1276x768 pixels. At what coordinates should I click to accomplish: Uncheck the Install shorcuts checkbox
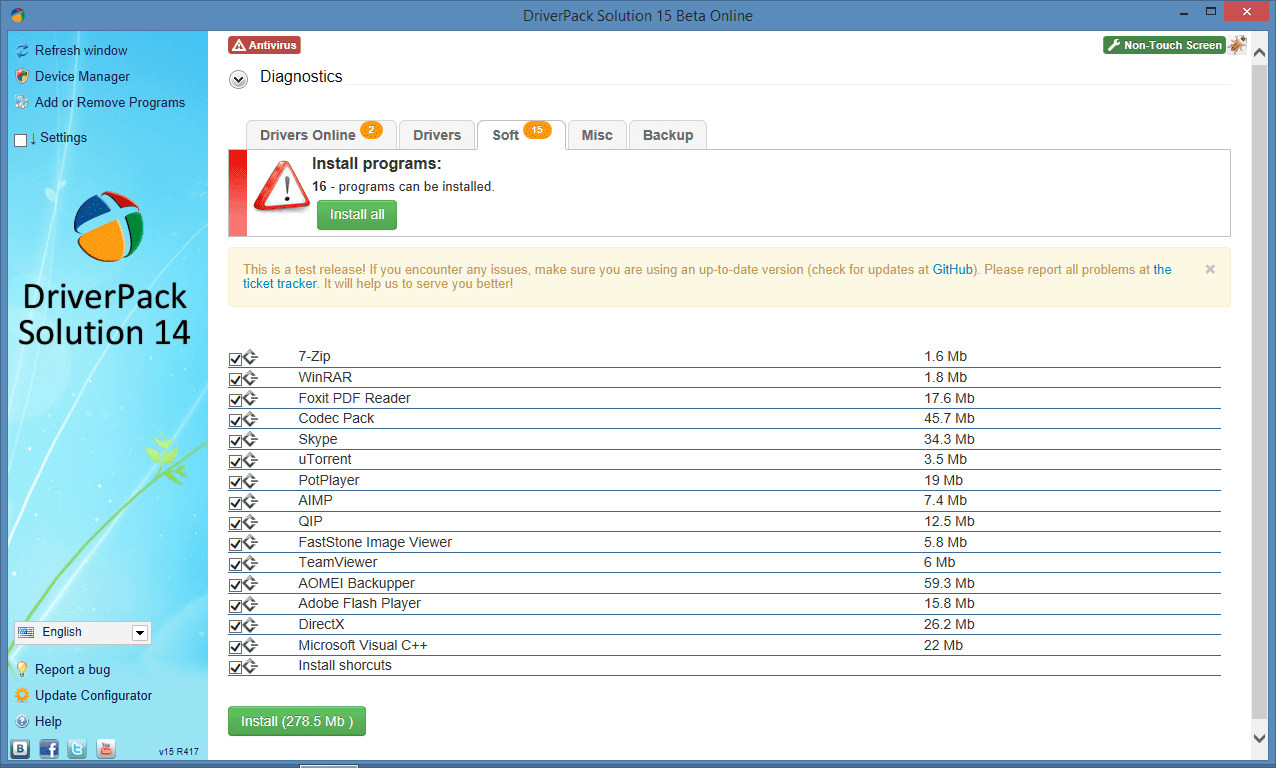tap(236, 667)
